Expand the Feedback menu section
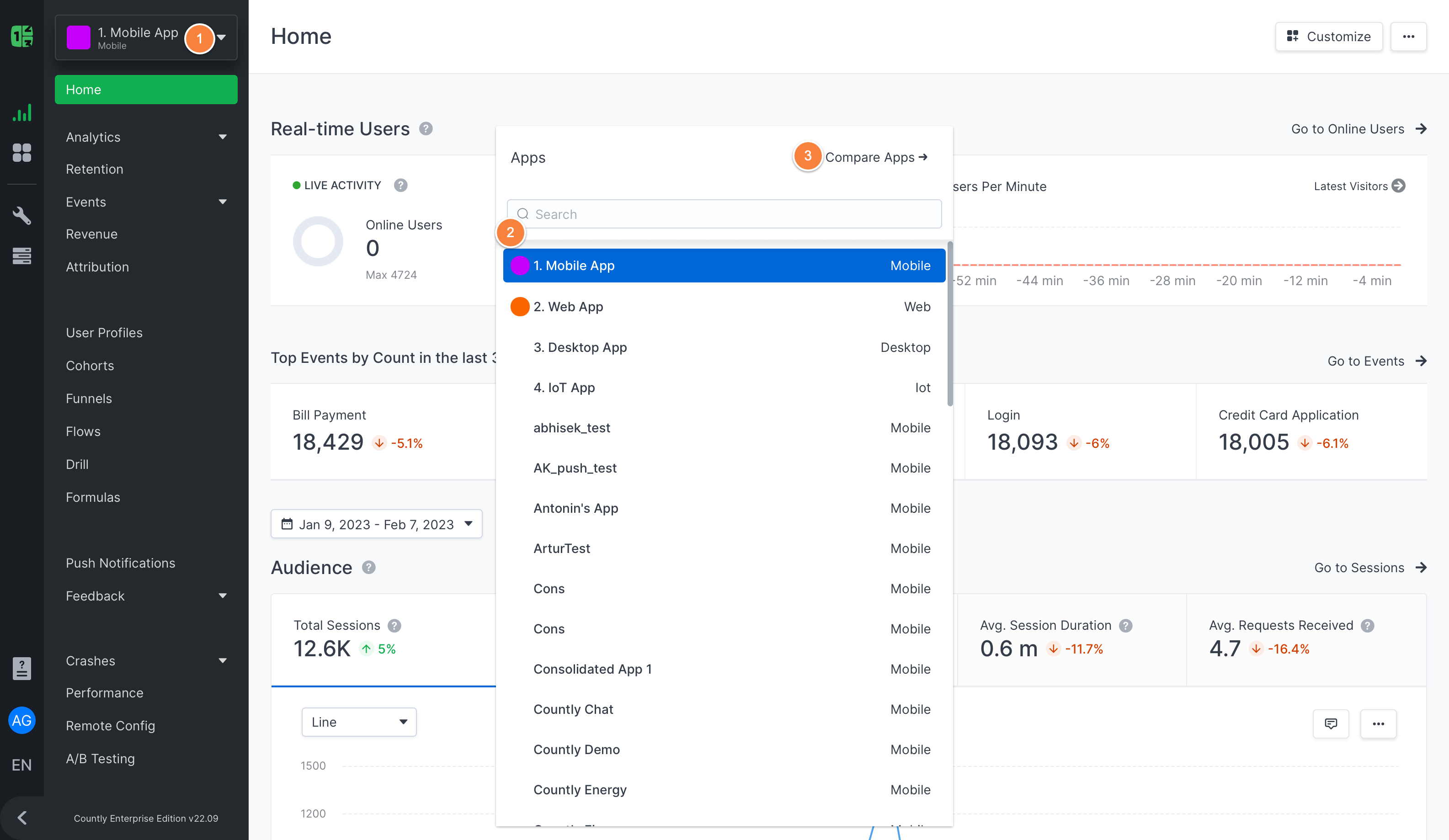The height and width of the screenshot is (840, 1449). click(223, 595)
